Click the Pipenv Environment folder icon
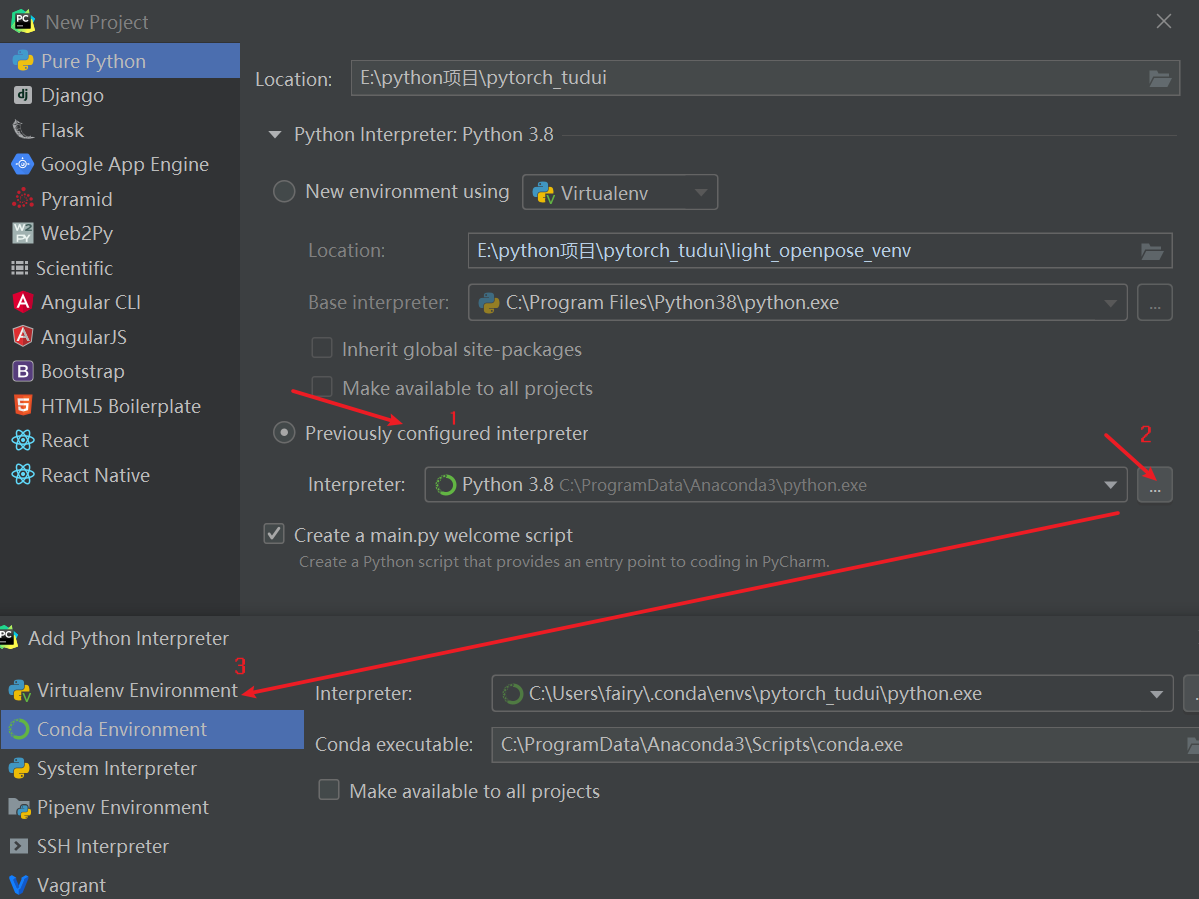The image size is (1199, 899). point(18,807)
